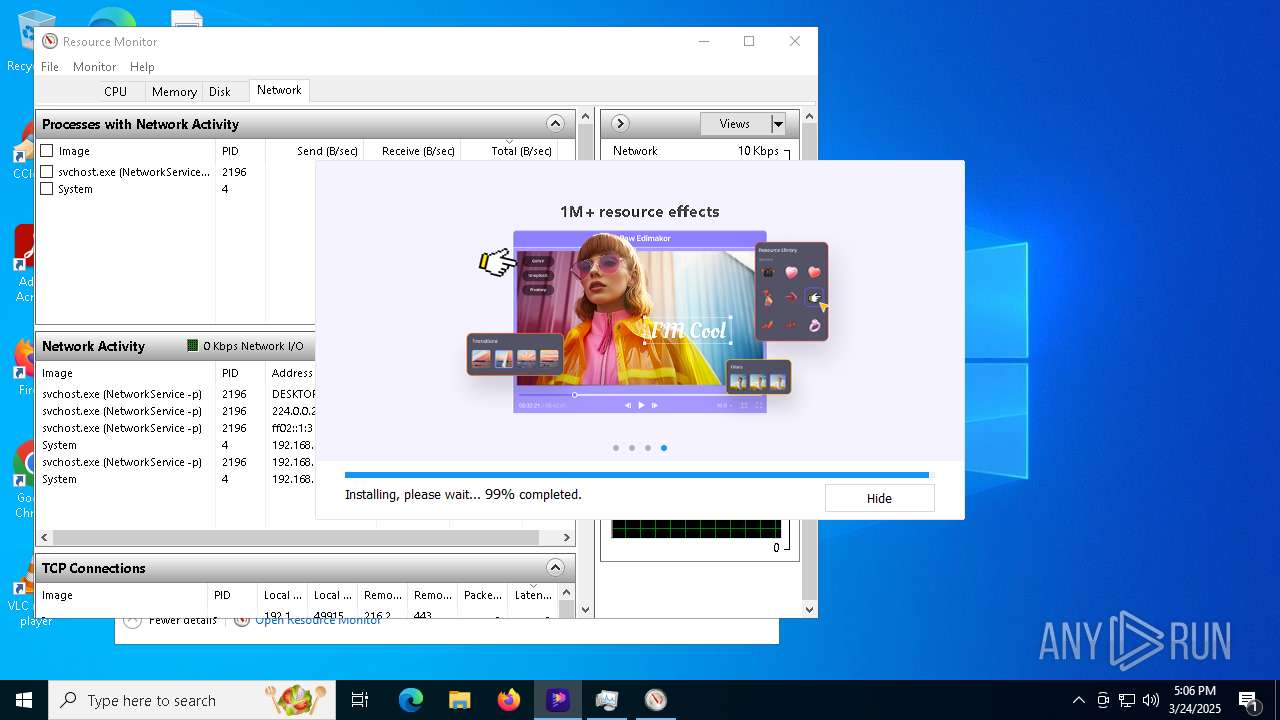
Task: Check the System process checkbox
Action: 46,189
